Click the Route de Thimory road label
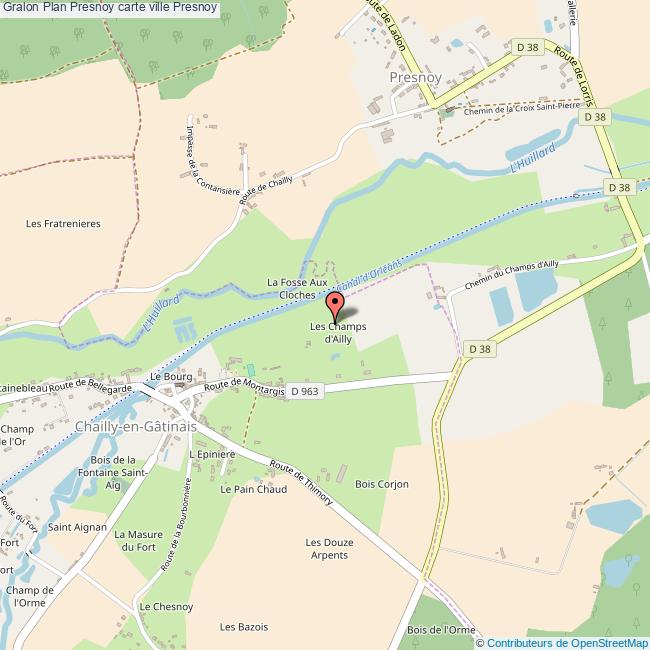 click(x=301, y=482)
